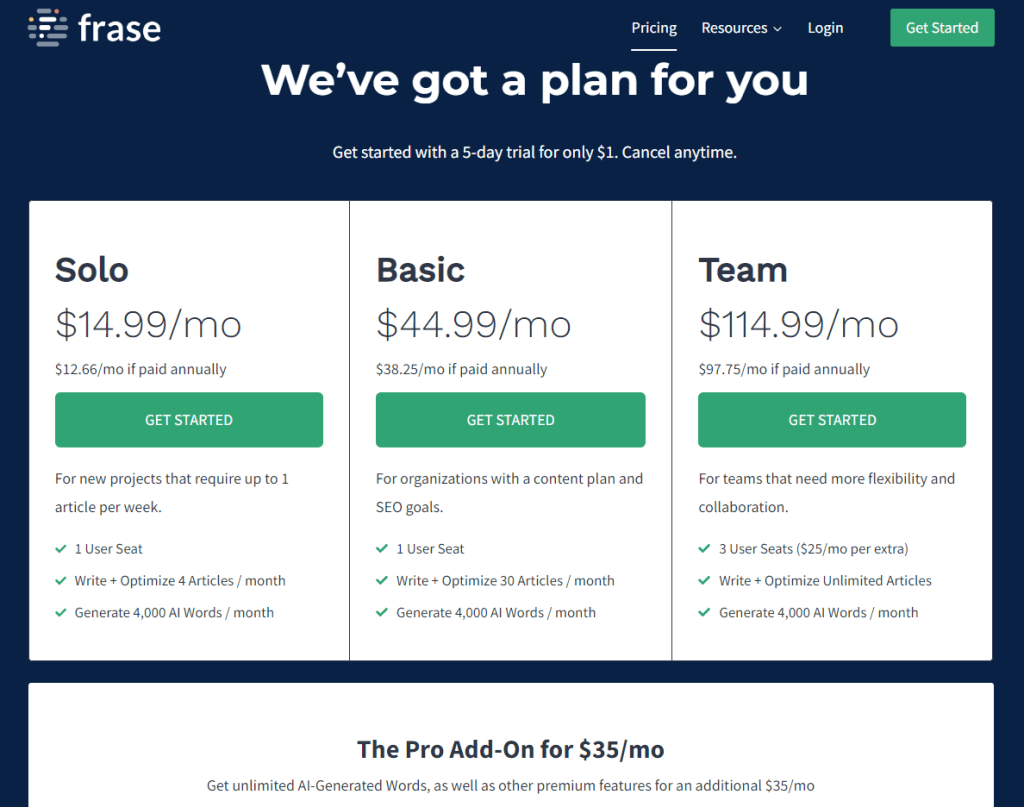Choose Get Started for Basic plan
The height and width of the screenshot is (807, 1024).
click(x=510, y=420)
